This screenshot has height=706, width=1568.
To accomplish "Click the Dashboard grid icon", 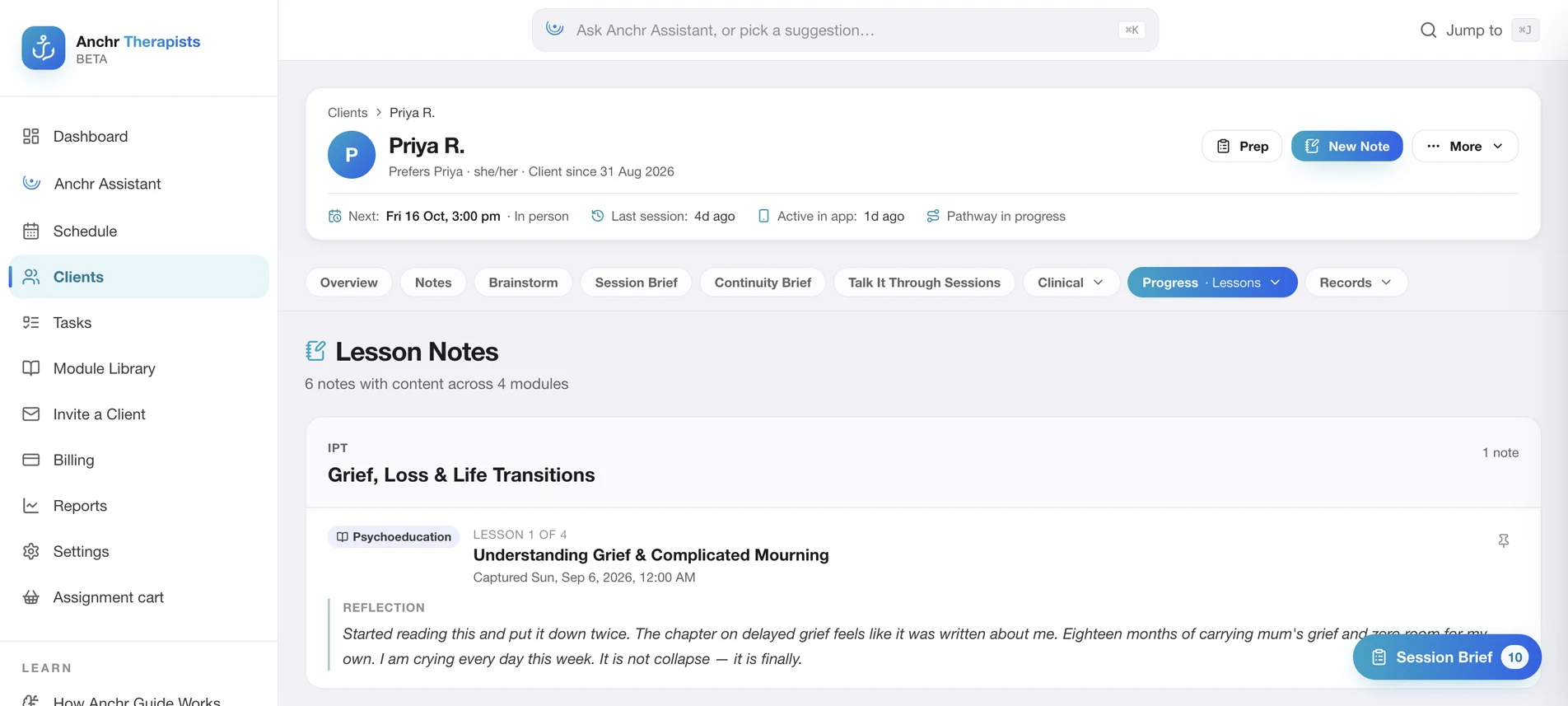I will tap(31, 136).
